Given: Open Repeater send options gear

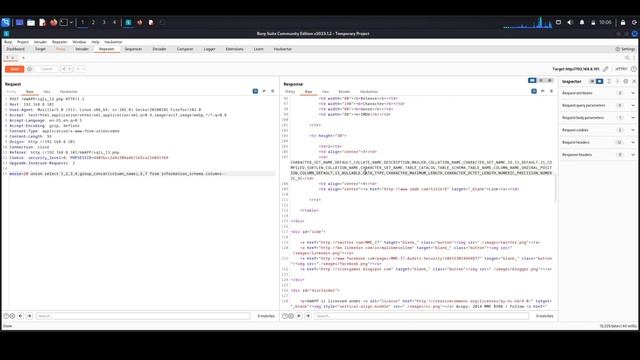Looking at the screenshot, I should point(29,69).
